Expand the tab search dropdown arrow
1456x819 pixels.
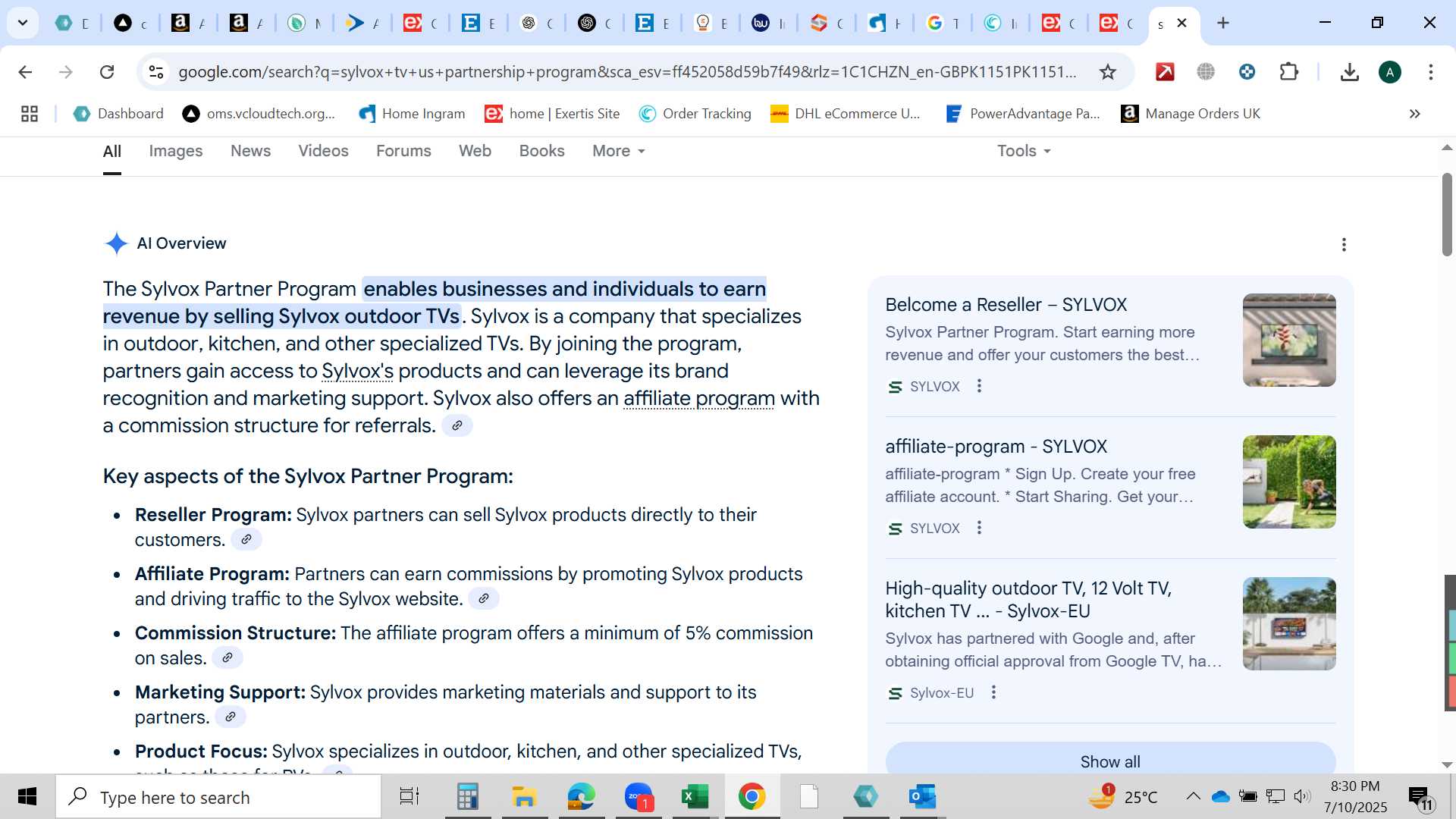23,23
